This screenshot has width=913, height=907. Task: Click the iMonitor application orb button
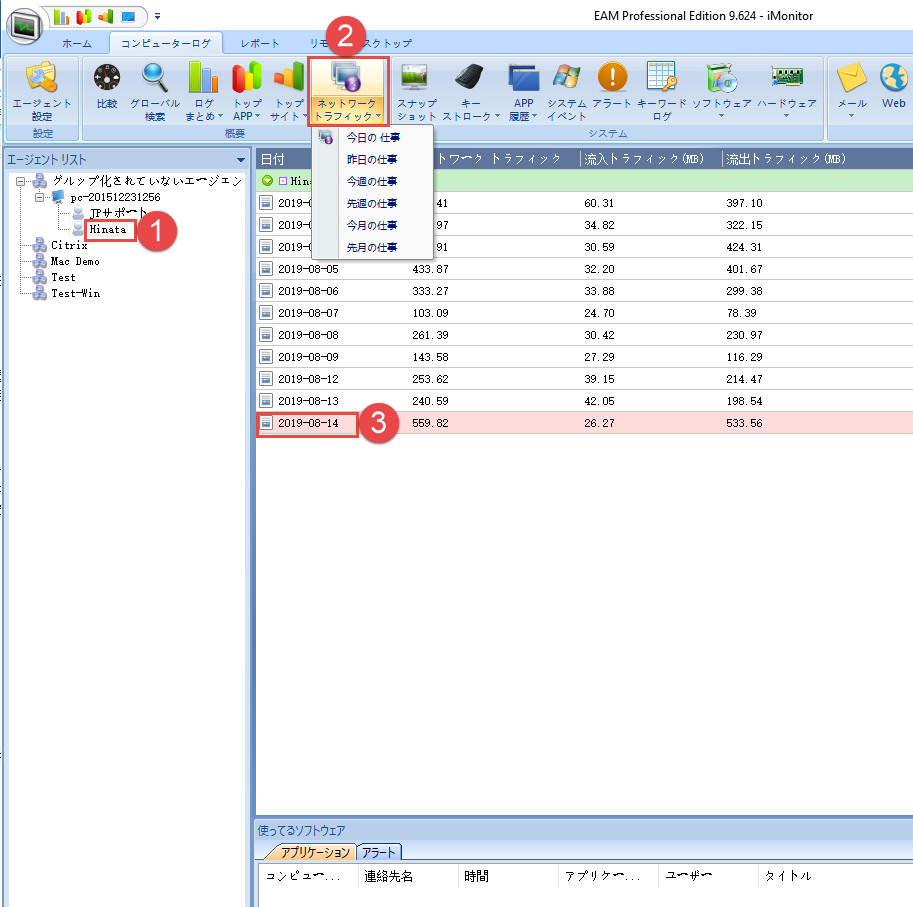click(24, 27)
